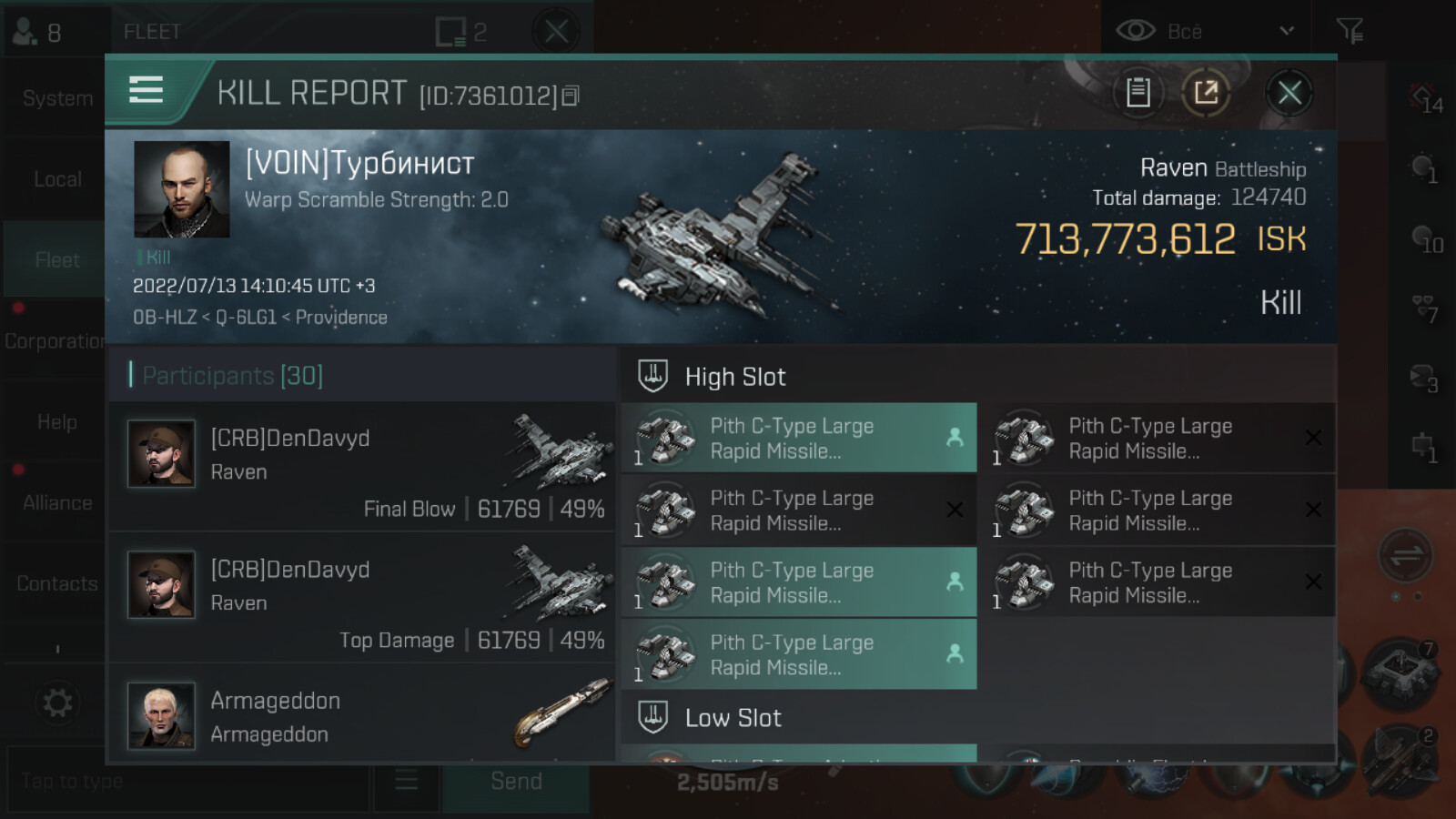Viewport: 1456px width, 819px height.
Task: Switch to the Local chat tab
Action: (56, 179)
